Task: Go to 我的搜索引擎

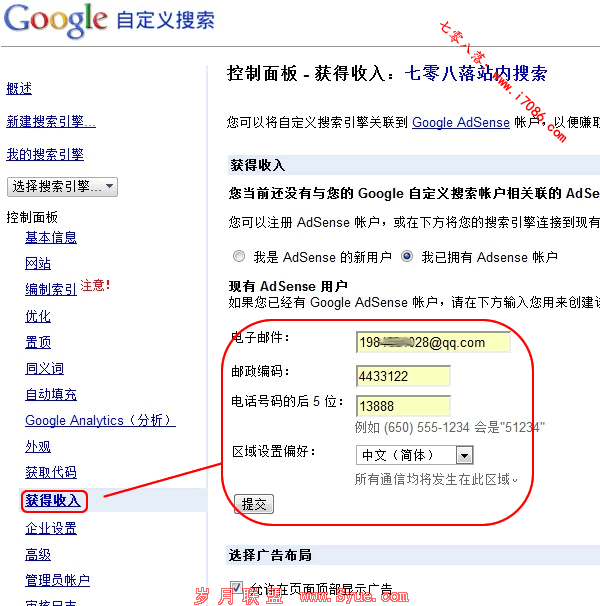Action: coord(45,155)
